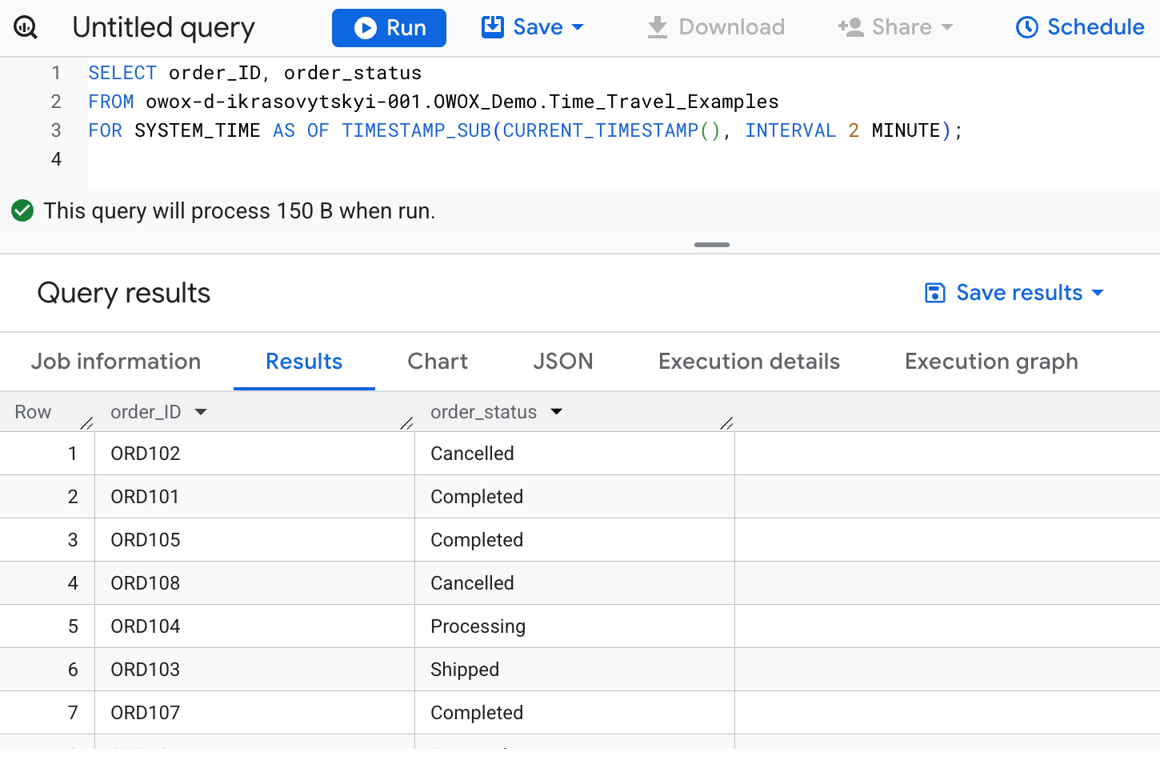1160x768 pixels.
Task: Click the green query validation checkmark icon
Action: click(x=22, y=211)
